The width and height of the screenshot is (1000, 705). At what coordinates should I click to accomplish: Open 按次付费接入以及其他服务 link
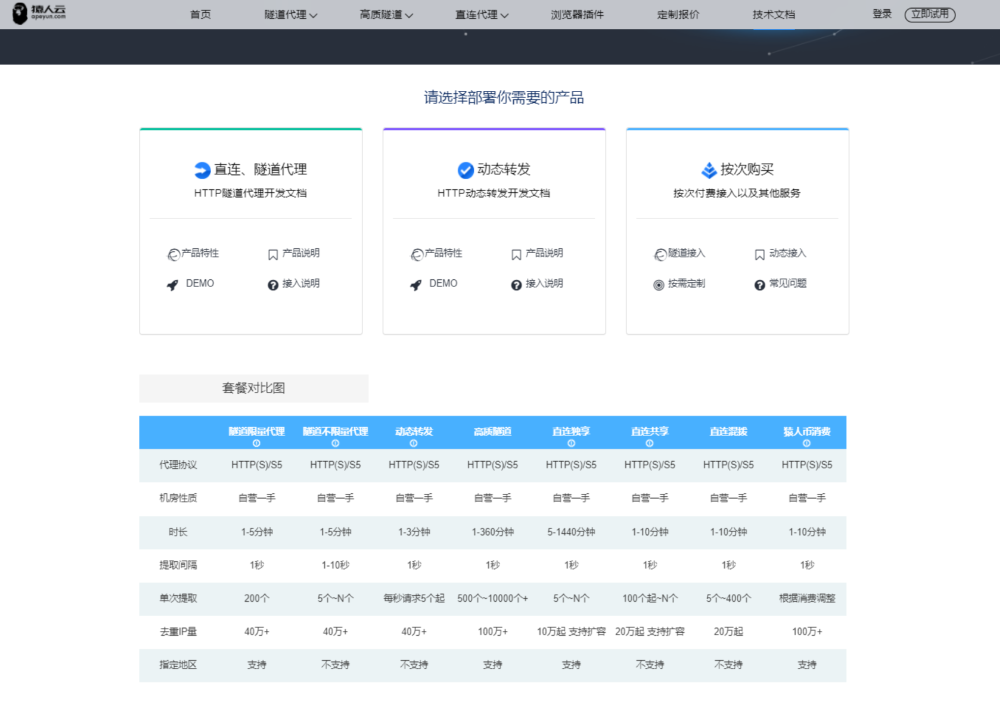point(737,193)
